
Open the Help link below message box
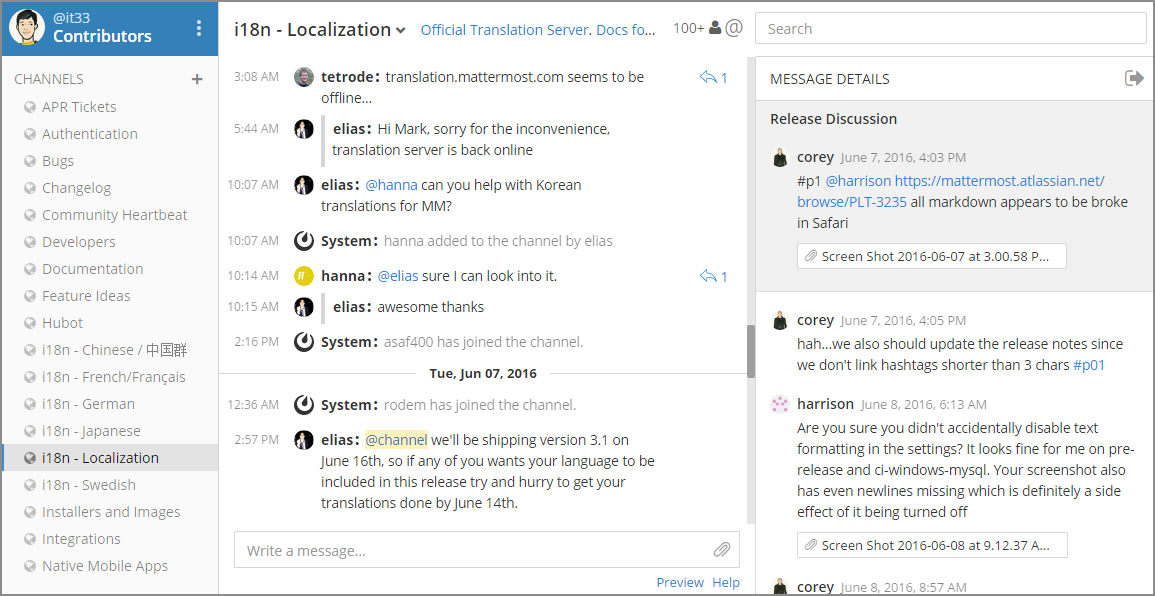click(x=726, y=582)
